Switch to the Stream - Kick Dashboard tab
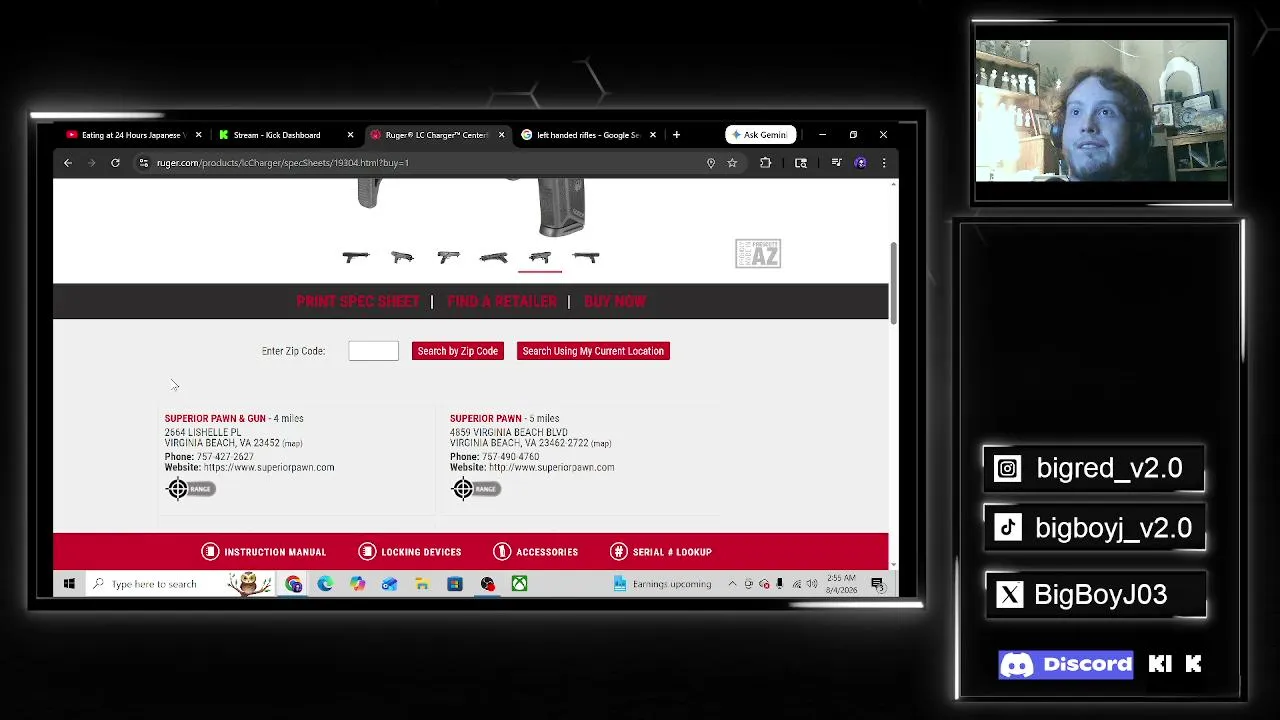The image size is (1280, 720). point(277,135)
